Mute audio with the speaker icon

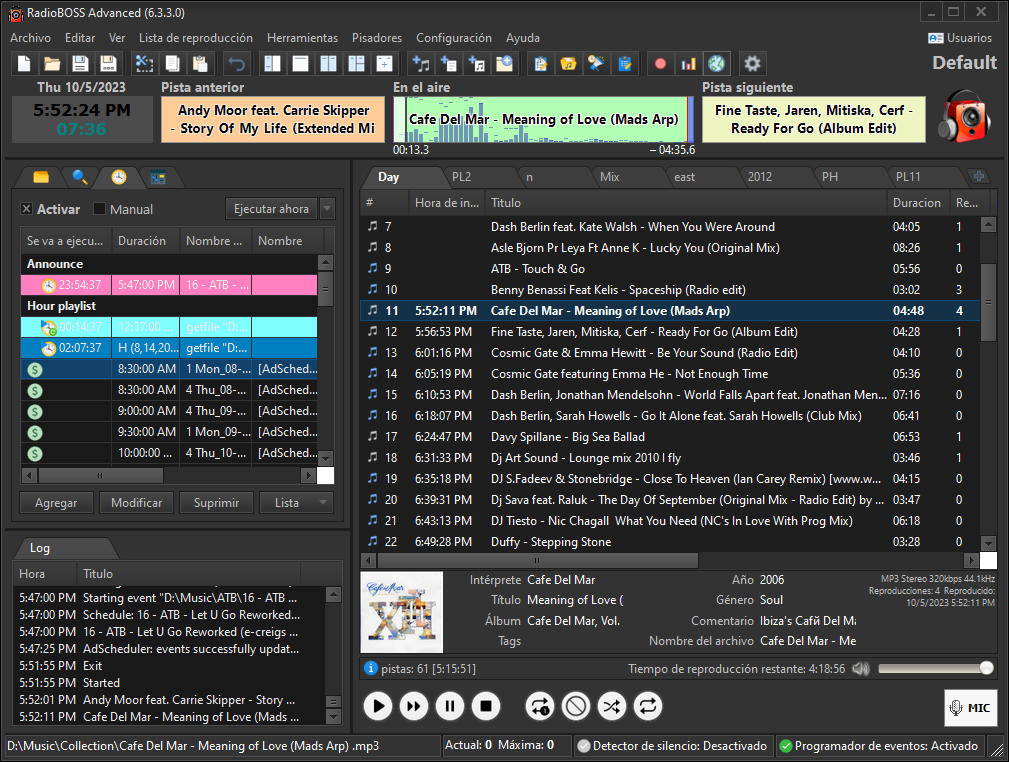860,669
